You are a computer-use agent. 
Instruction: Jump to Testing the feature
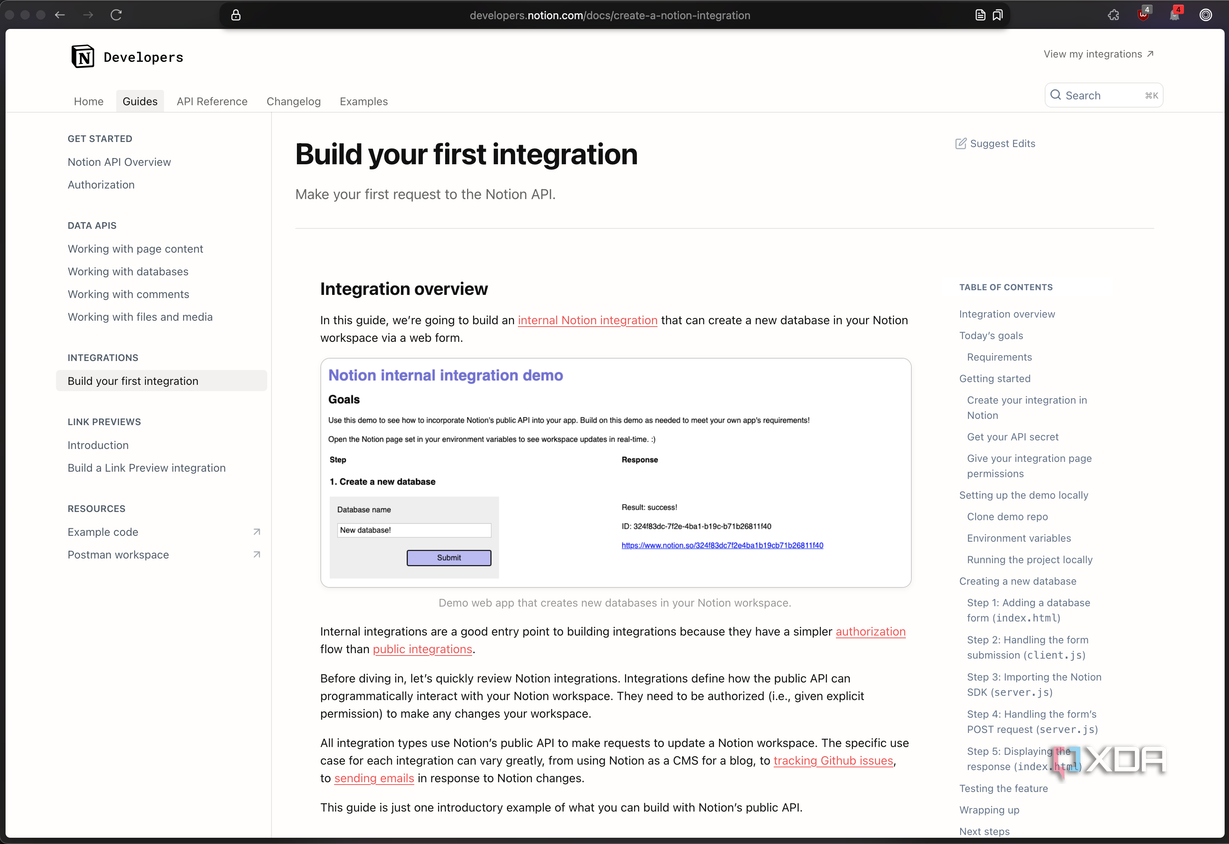pos(1004,789)
